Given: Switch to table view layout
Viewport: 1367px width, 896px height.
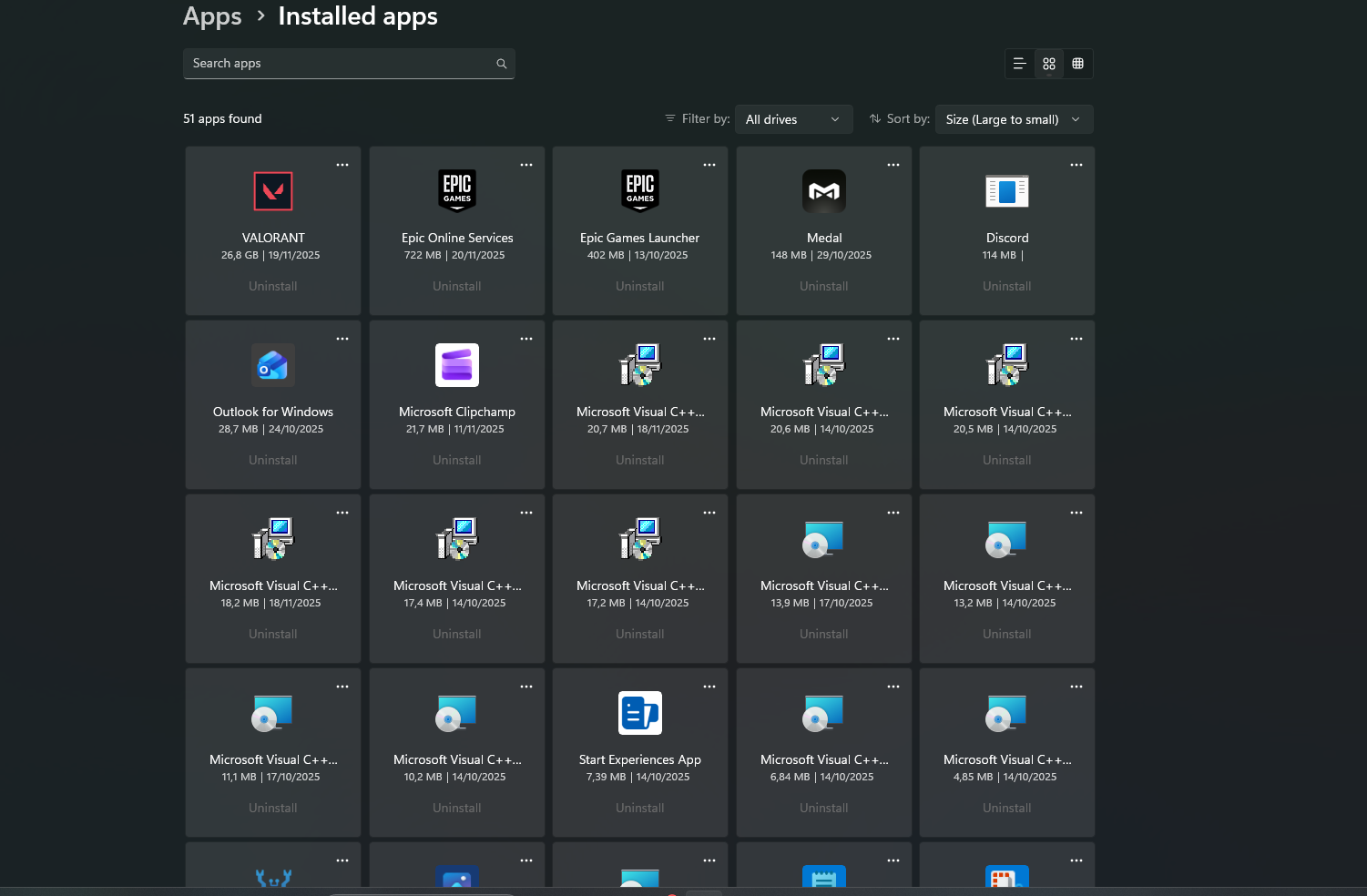Looking at the screenshot, I should tap(1078, 64).
